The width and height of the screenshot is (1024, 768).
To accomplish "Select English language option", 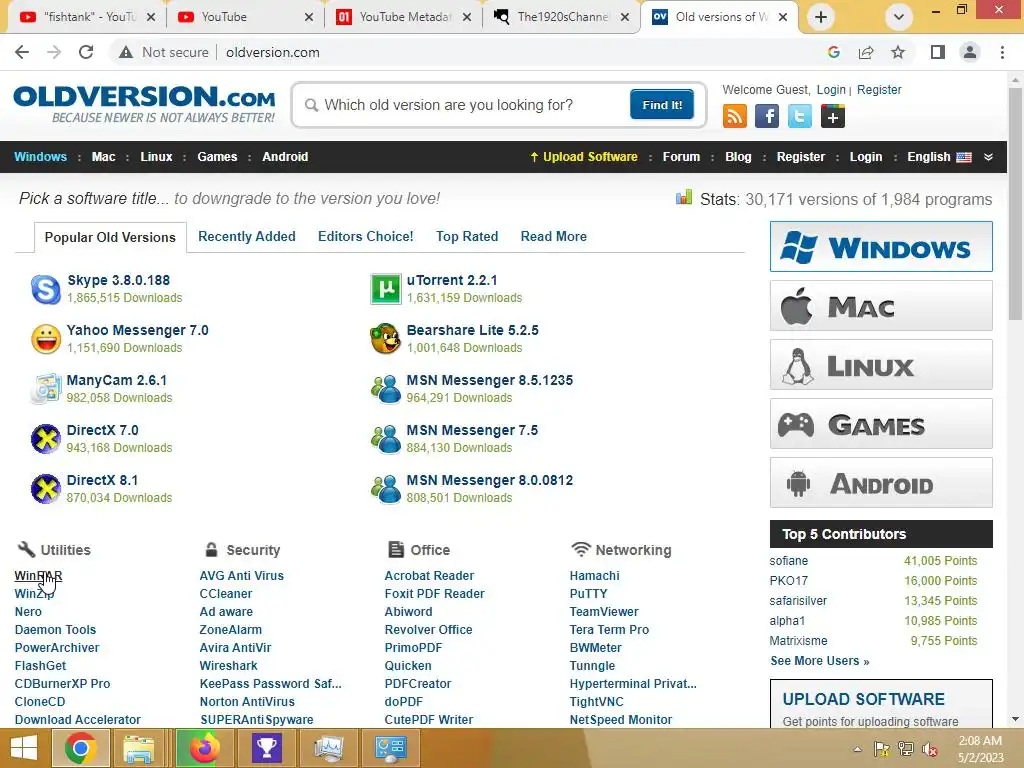I will point(939,157).
